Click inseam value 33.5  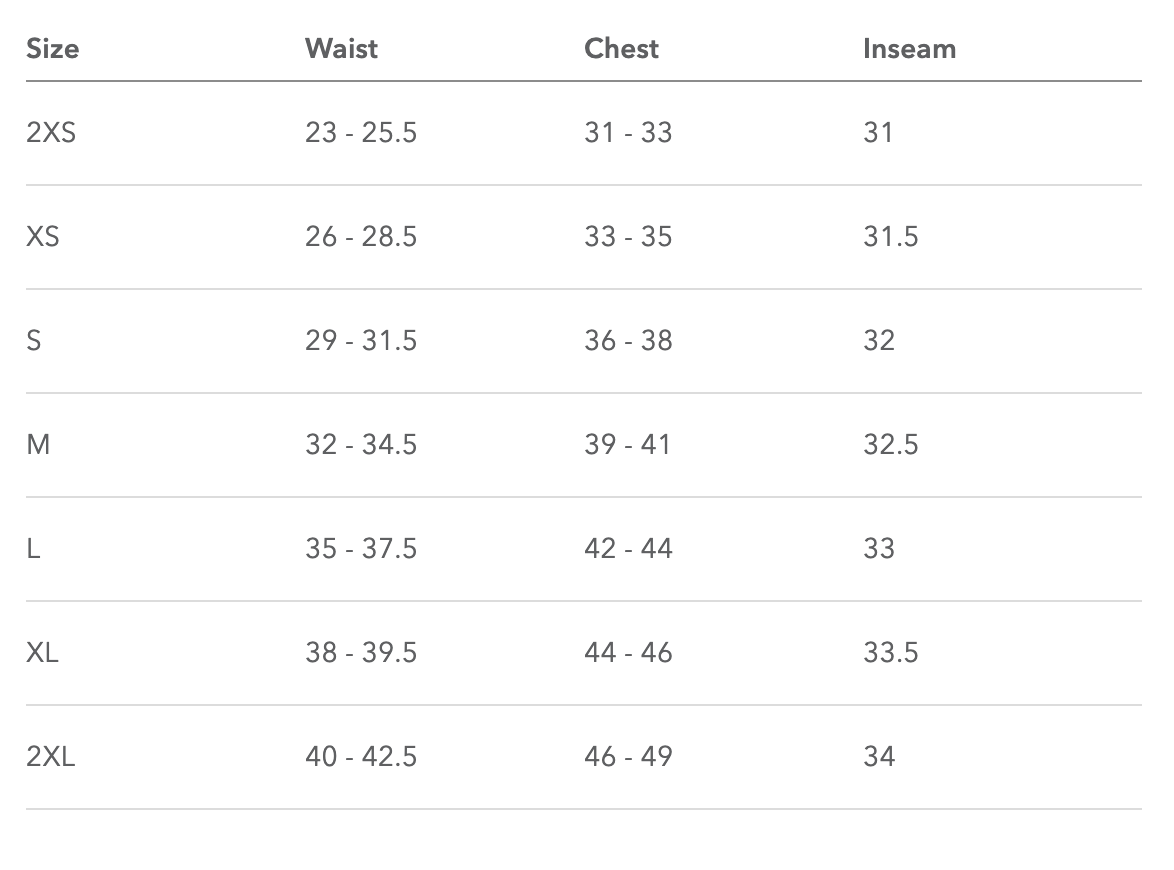tap(891, 653)
